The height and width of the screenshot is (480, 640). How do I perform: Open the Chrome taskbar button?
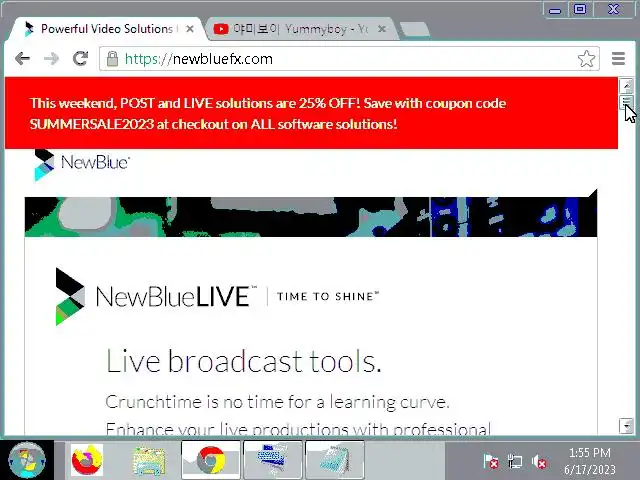click(x=211, y=460)
